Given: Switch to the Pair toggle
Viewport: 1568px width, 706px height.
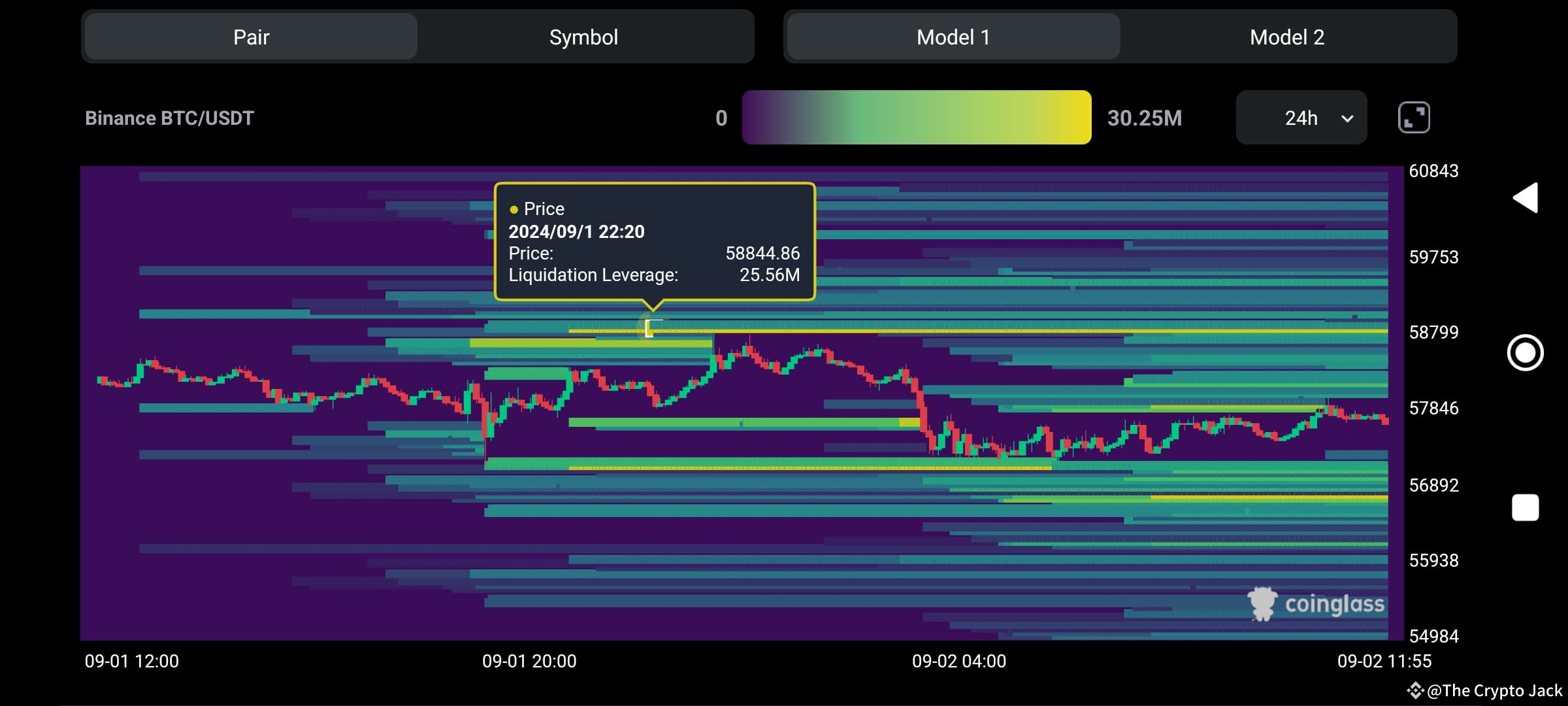Looking at the screenshot, I should [251, 37].
